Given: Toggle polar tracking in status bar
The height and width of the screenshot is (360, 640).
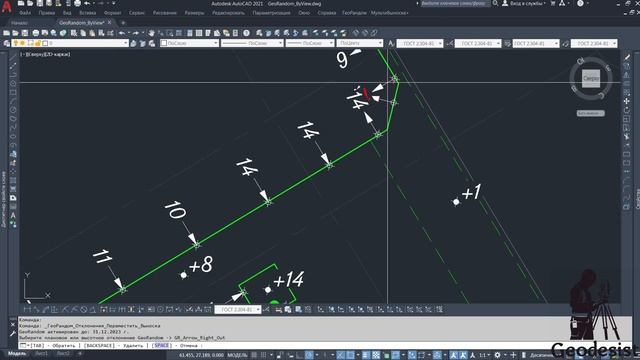Looking at the screenshot, I should pyautogui.click(x=309, y=355).
